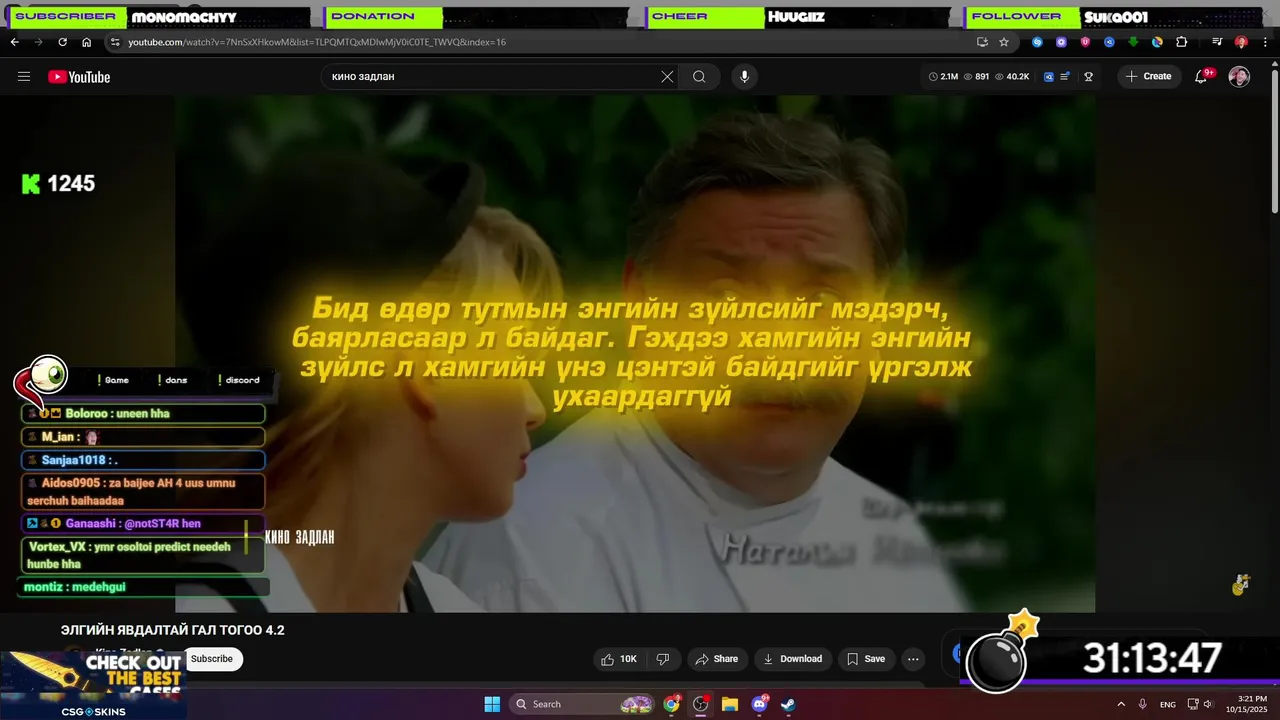This screenshot has width=1280, height=720.
Task: Subscribe to the Kino Zadlan channel
Action: click(212, 659)
